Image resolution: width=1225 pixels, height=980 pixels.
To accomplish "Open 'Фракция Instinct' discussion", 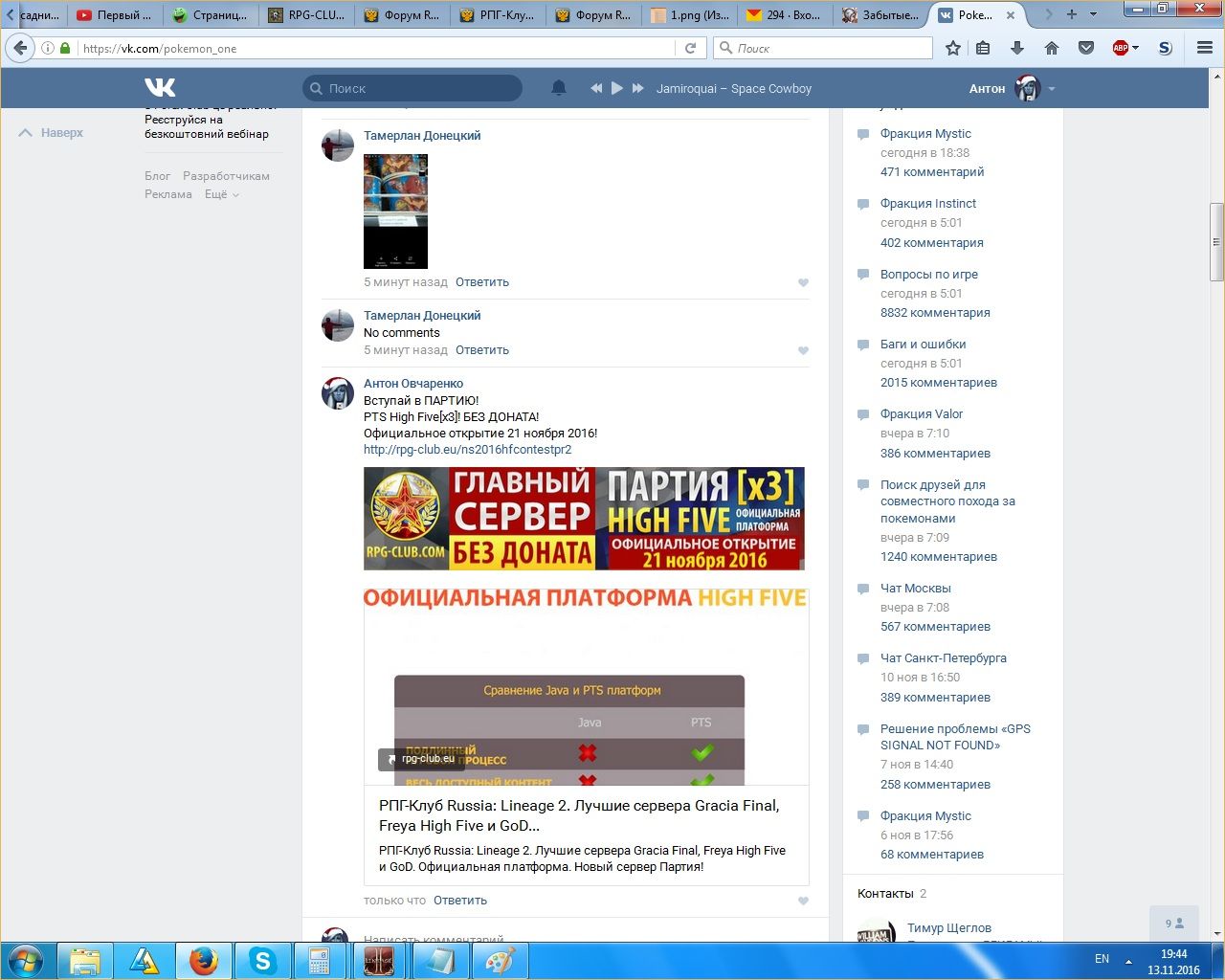I will click(x=928, y=204).
